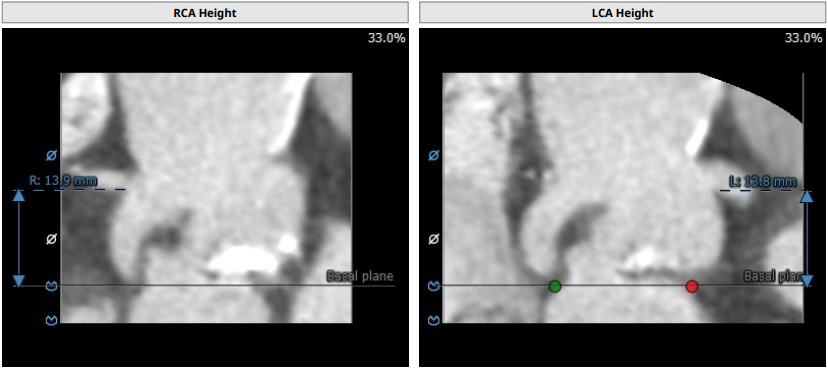
Task: Select the RCA Height panel title bar
Action: pos(205,13)
